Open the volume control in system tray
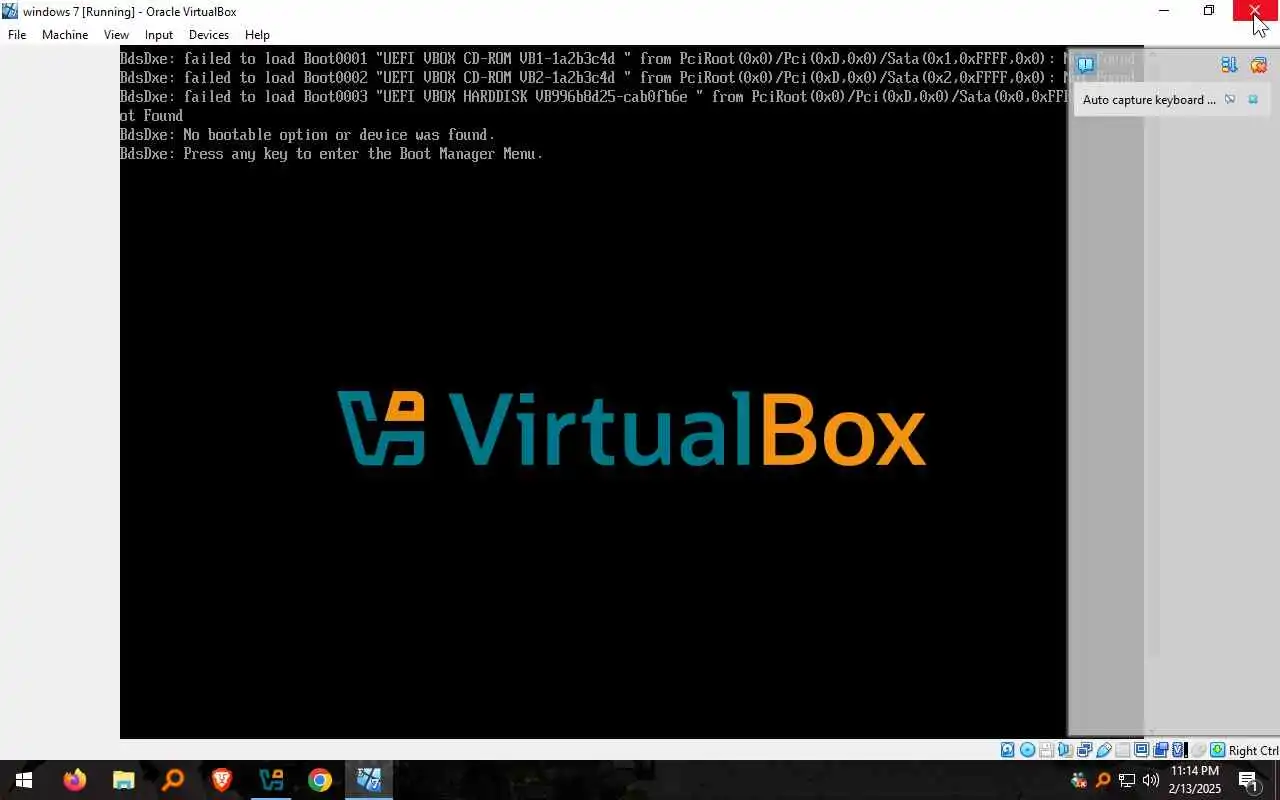 (1151, 780)
